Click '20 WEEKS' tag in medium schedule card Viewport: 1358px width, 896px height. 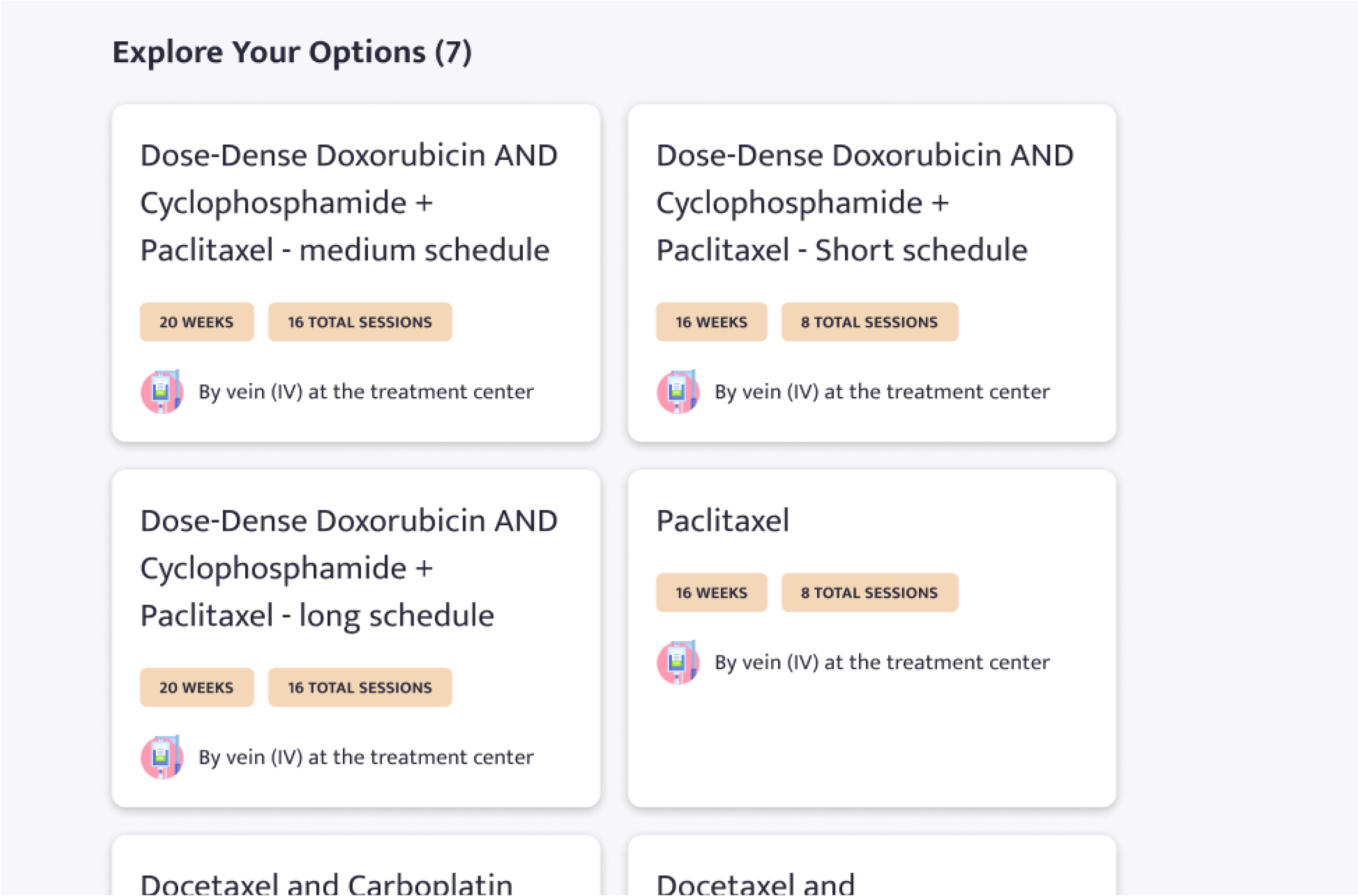point(196,322)
